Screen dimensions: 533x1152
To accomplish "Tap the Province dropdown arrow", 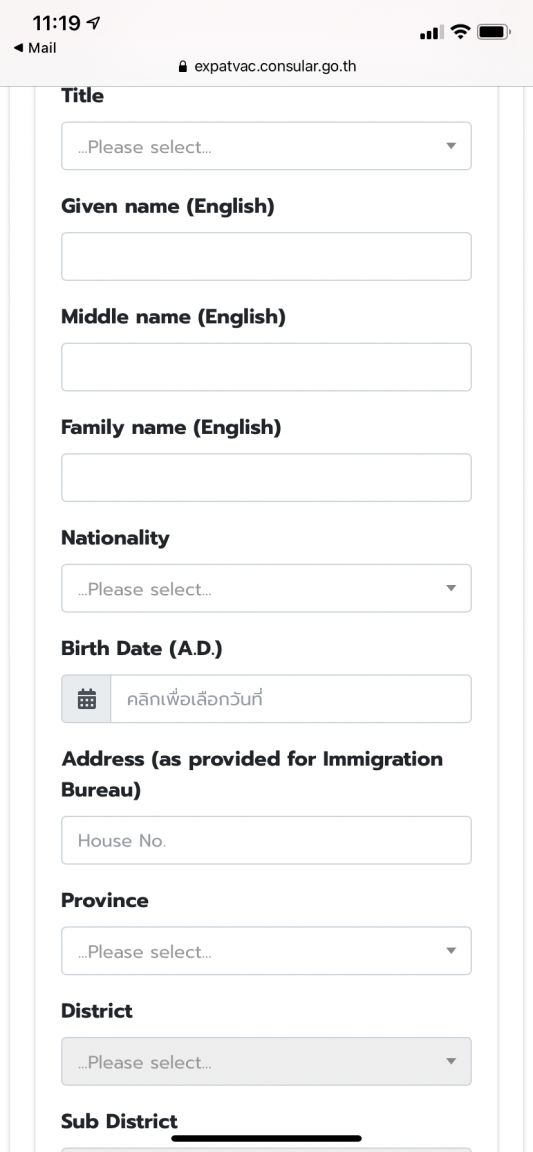I will pyautogui.click(x=451, y=951).
